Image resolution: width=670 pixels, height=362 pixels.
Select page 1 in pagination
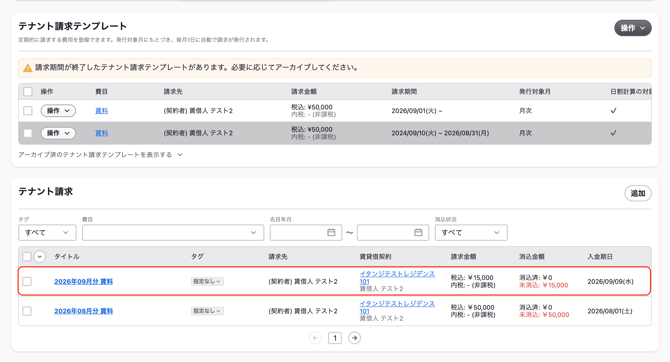[x=335, y=338]
